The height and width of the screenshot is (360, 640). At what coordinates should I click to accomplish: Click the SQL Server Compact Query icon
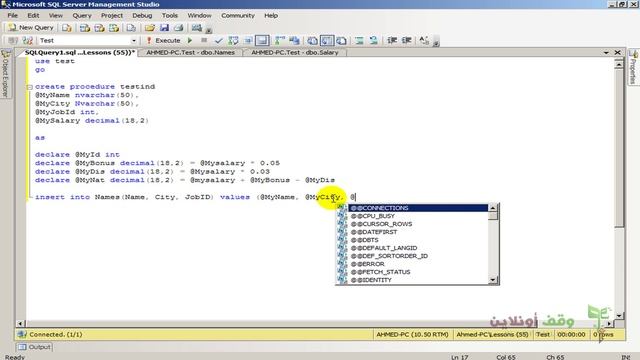coord(131,28)
